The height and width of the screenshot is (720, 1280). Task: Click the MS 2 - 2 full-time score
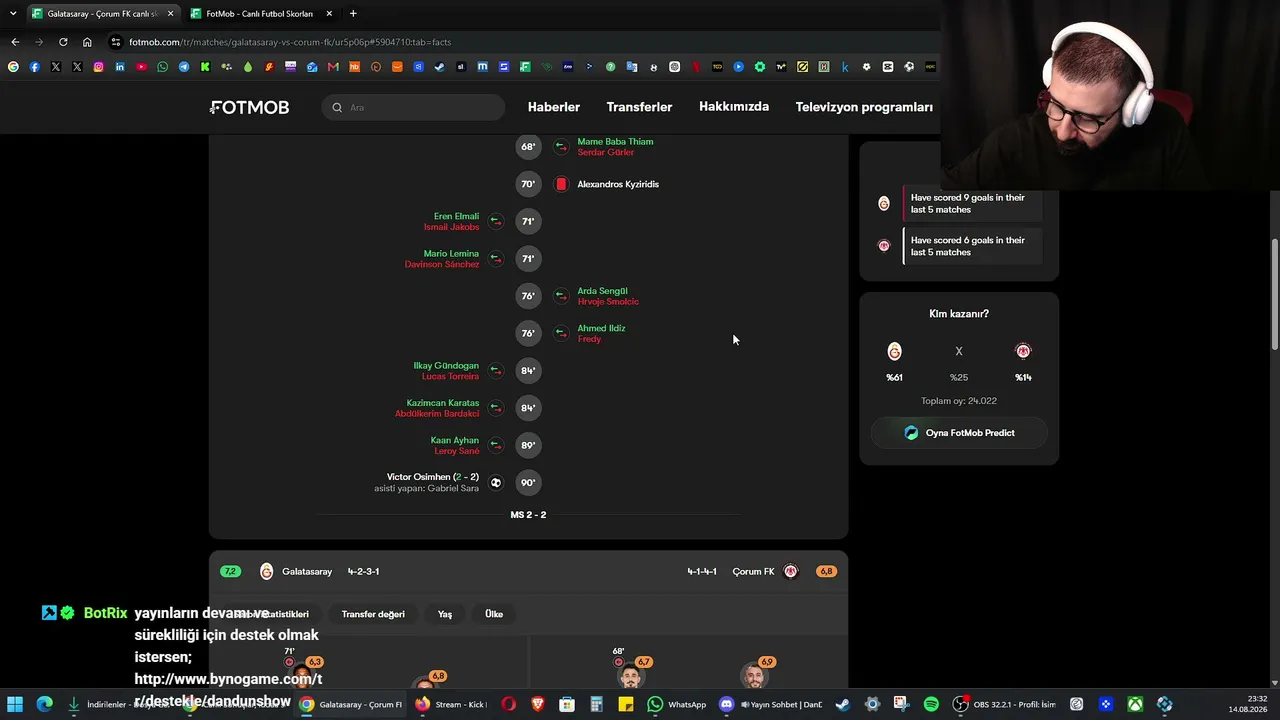[528, 515]
